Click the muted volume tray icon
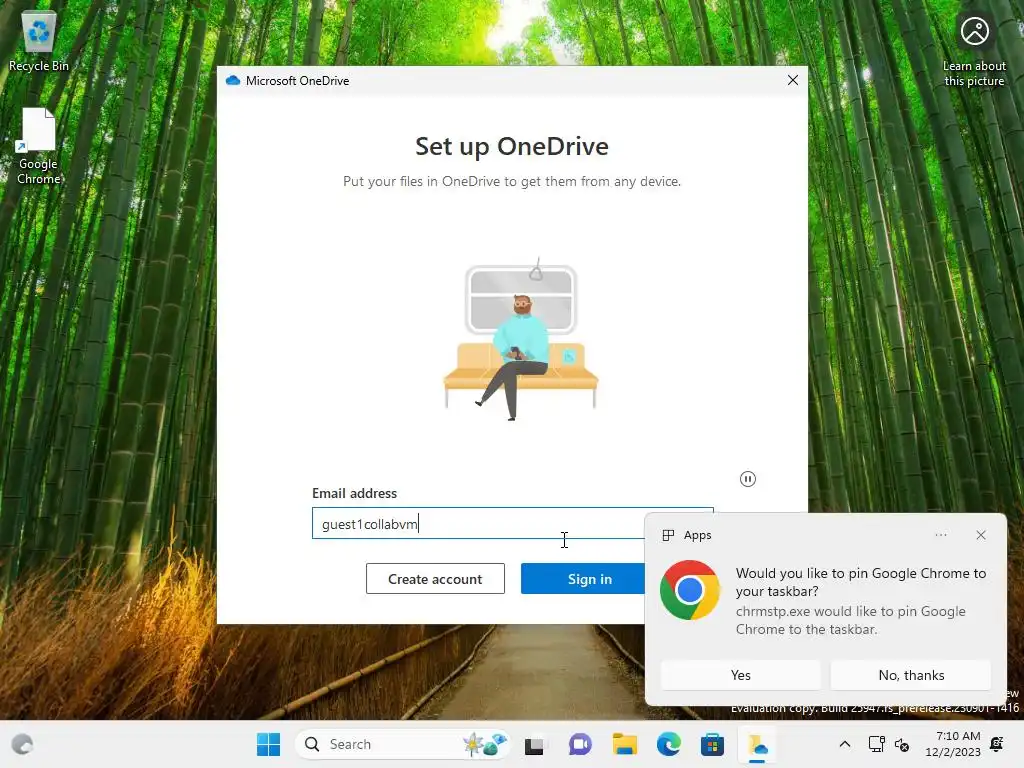1024x768 pixels. (x=902, y=744)
